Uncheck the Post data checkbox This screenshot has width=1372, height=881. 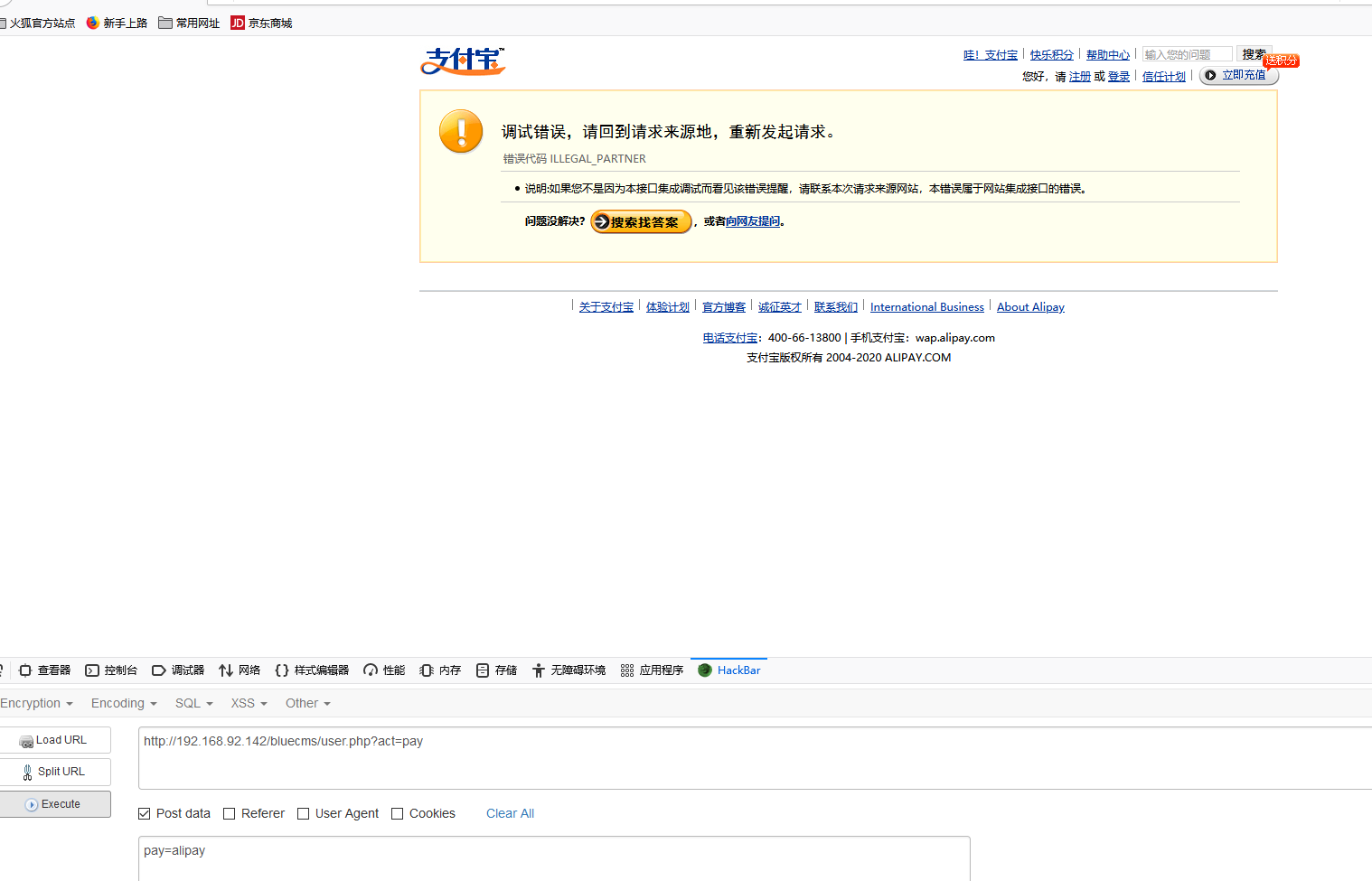pos(145,814)
